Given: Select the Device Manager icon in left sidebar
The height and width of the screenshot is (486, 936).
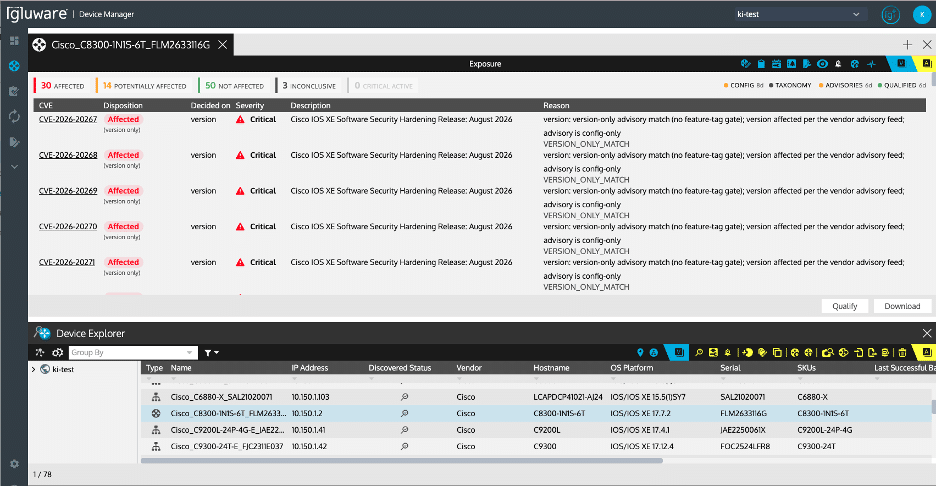Looking at the screenshot, I should [x=14, y=66].
